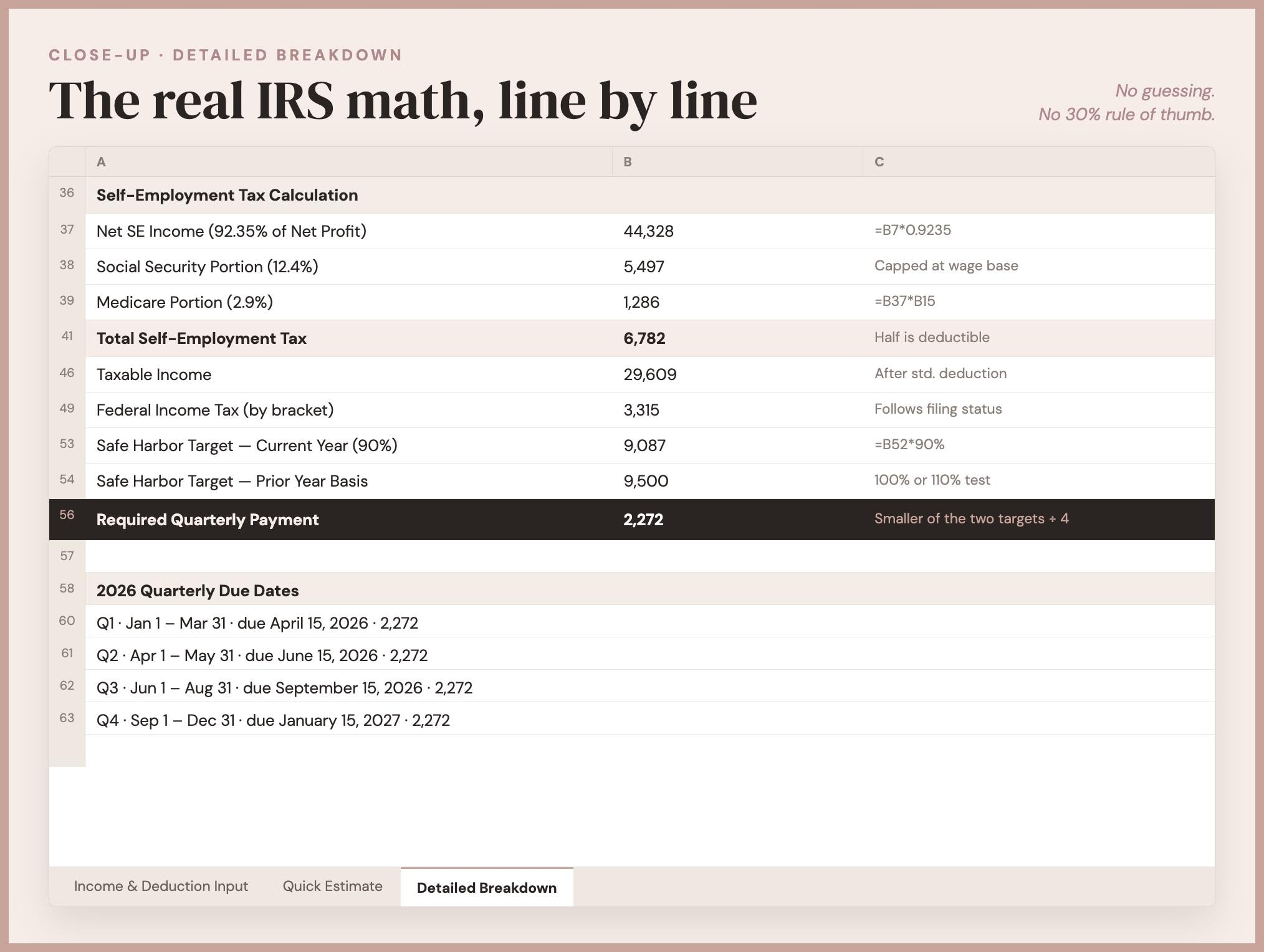
Task: Click the formula note =B7*0.9235
Action: (x=912, y=231)
